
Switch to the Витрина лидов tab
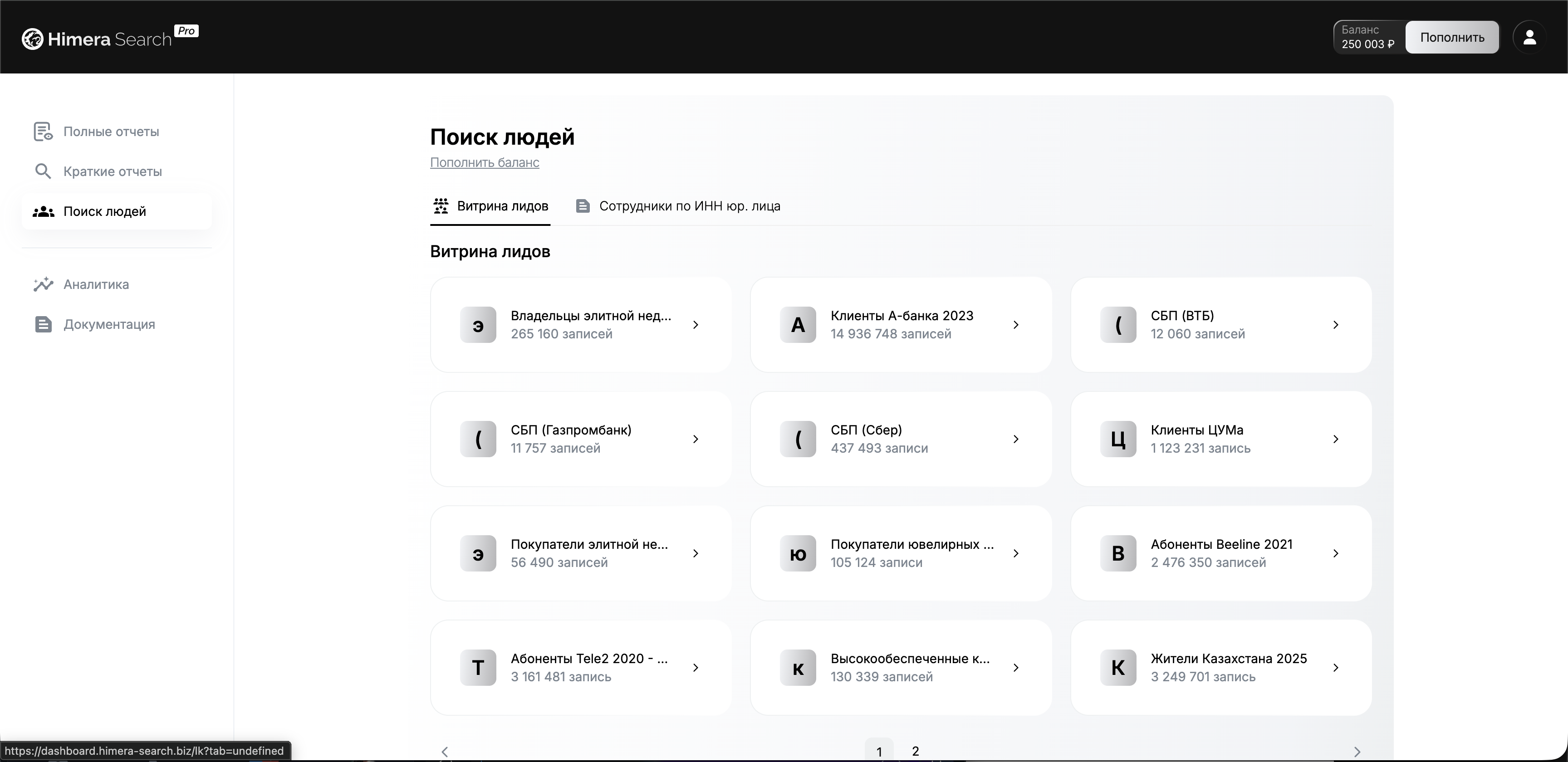(x=490, y=206)
